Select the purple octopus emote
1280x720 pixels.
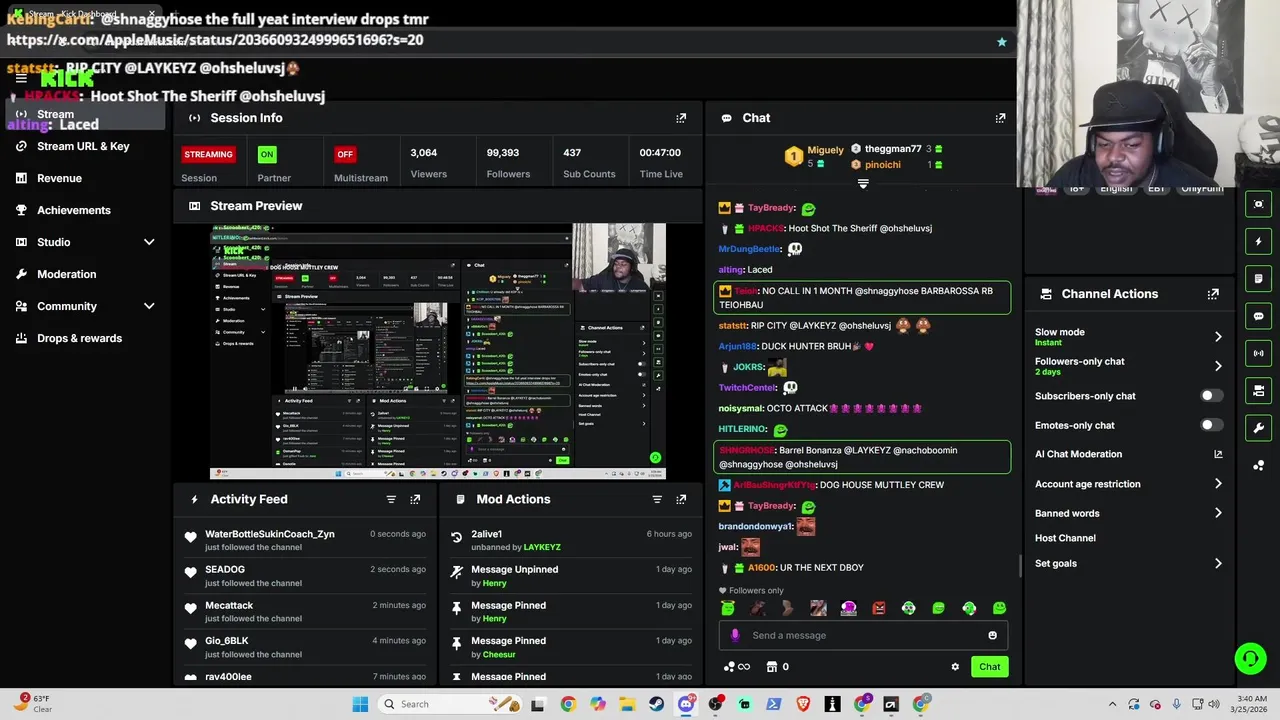pyautogui.click(x=848, y=608)
